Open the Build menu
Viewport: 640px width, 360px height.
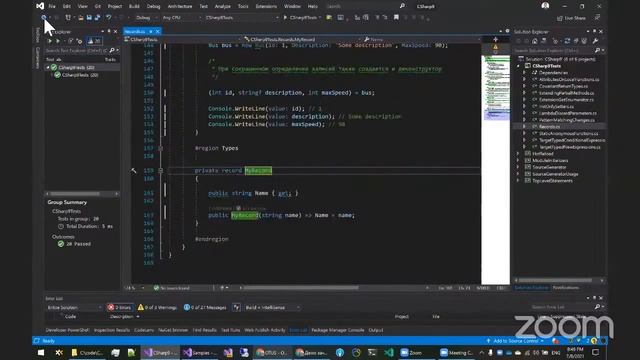click(x=134, y=7)
